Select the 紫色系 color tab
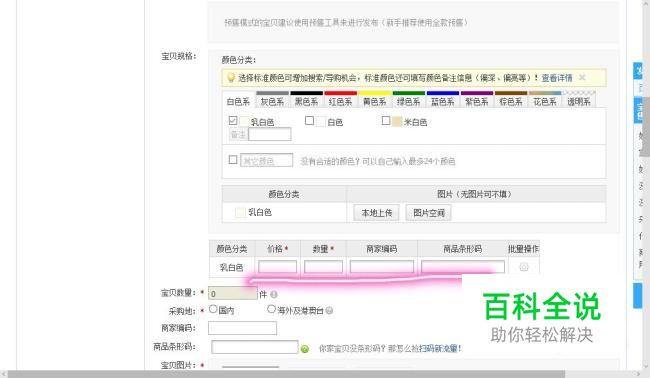 pos(477,101)
